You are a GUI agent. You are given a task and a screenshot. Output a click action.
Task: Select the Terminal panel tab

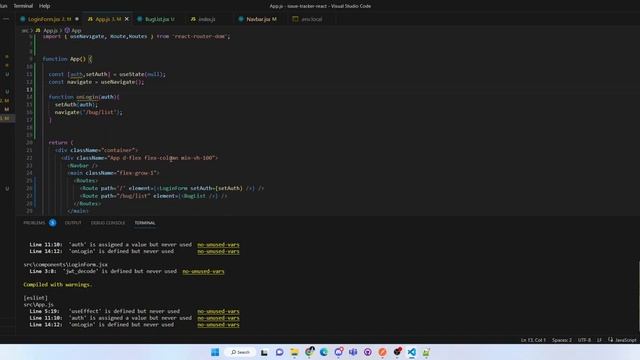pyautogui.click(x=145, y=223)
